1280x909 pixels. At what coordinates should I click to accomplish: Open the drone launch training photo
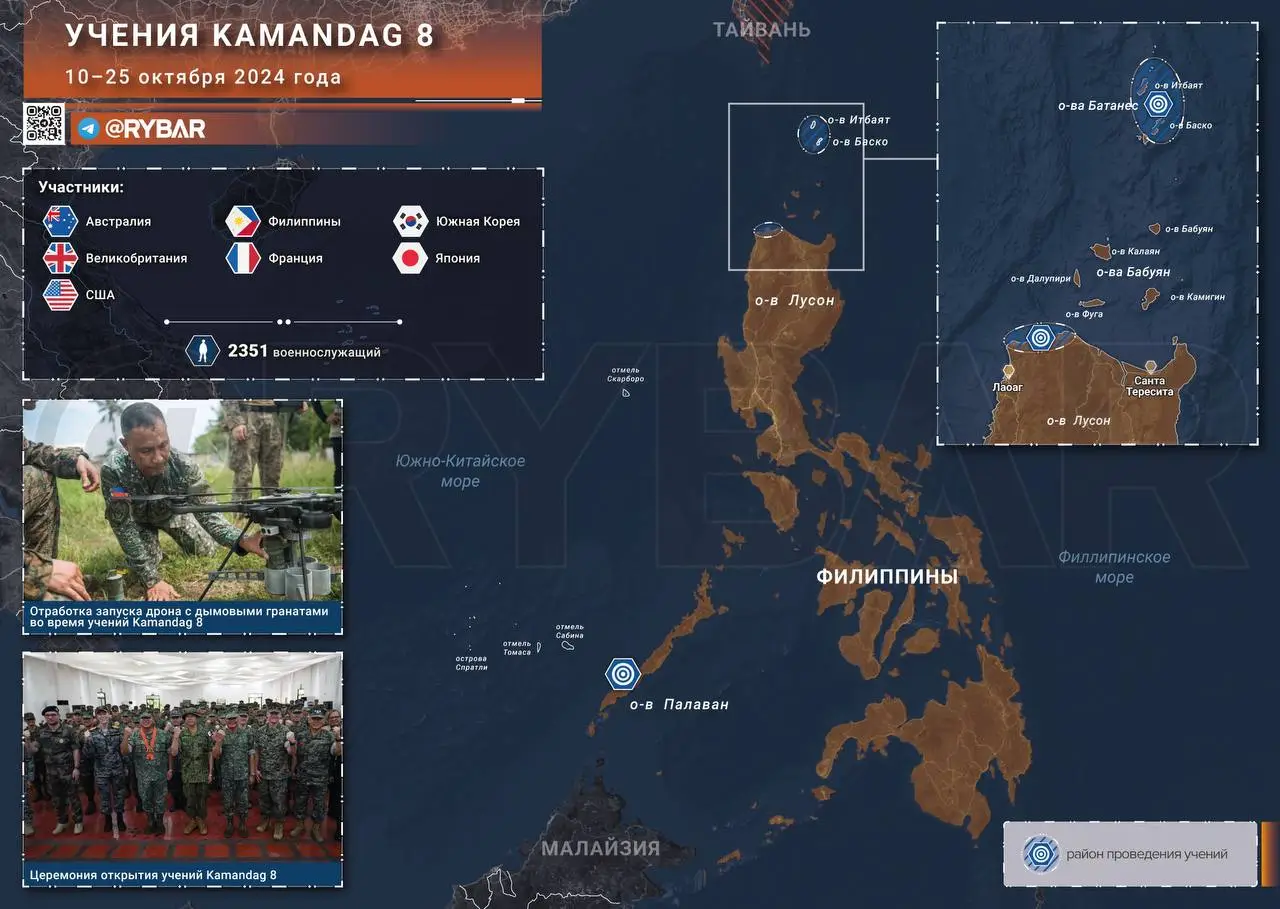click(x=183, y=502)
